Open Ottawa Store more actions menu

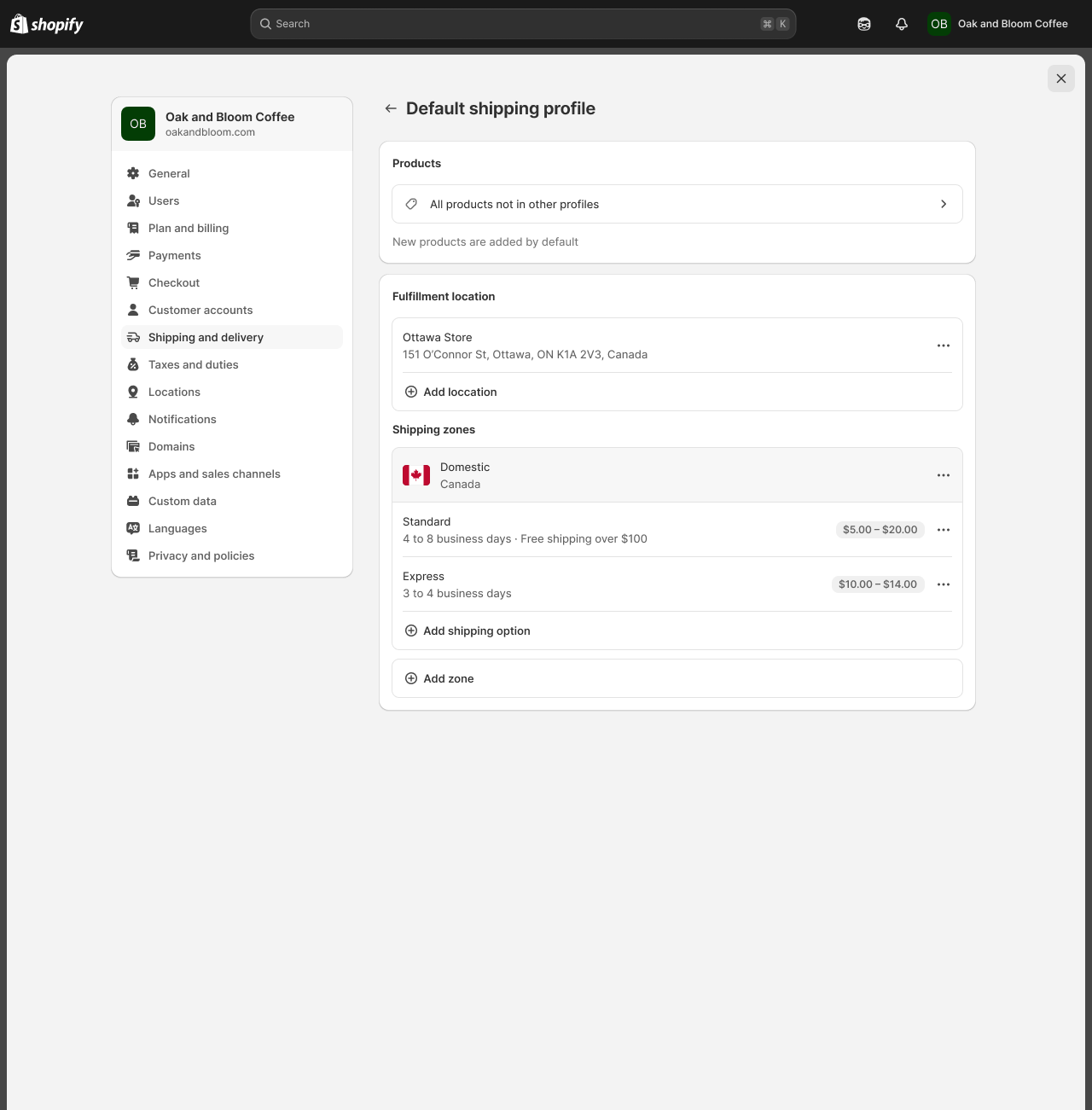944,346
